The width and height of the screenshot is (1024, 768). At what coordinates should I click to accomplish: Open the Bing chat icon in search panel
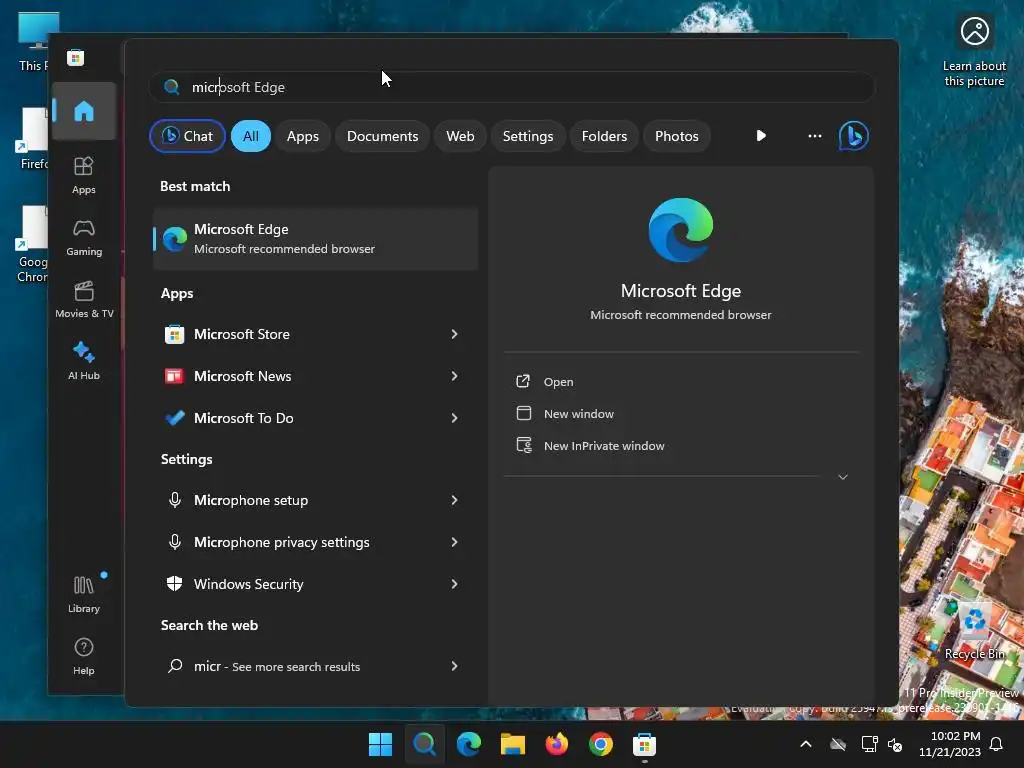tap(853, 136)
